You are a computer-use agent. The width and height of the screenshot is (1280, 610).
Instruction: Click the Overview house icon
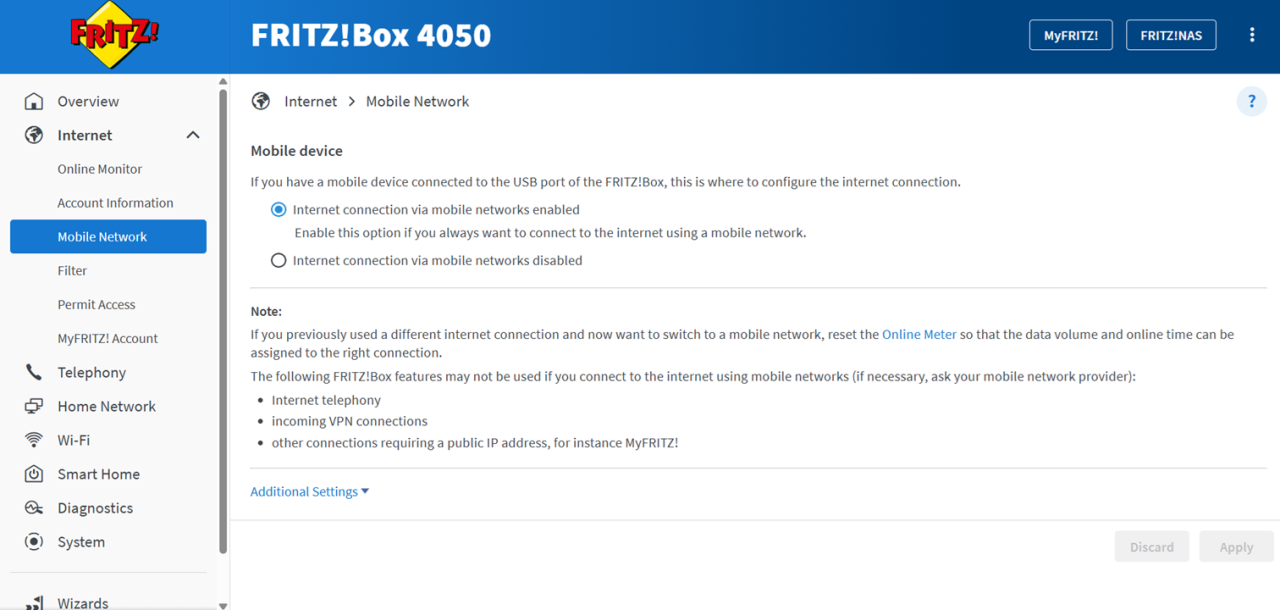(x=34, y=101)
